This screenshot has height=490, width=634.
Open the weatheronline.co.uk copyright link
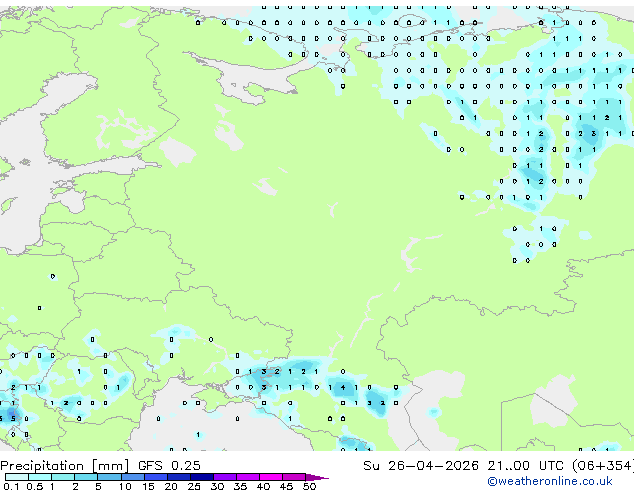coord(550,481)
